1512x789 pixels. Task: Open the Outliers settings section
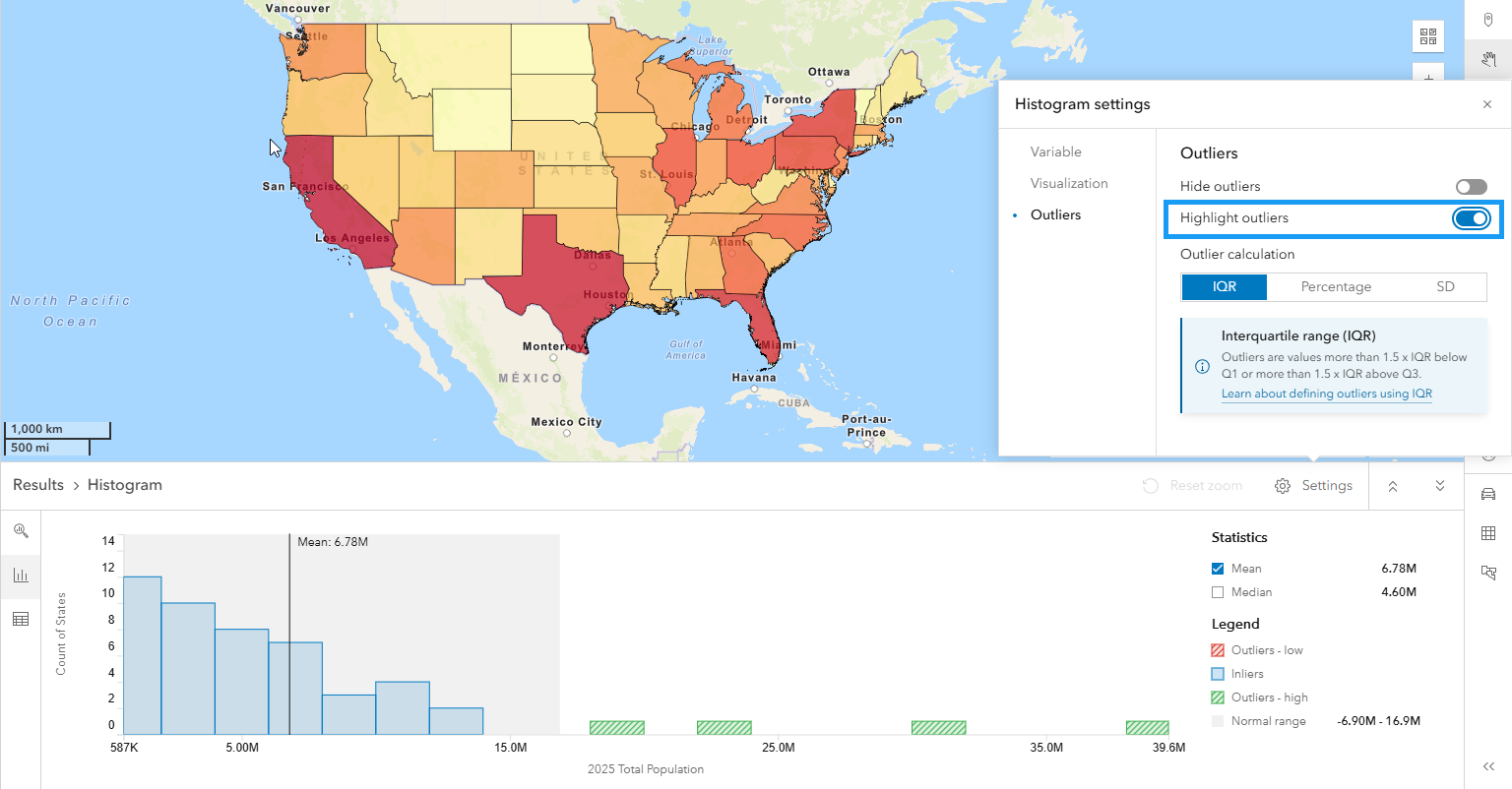click(1055, 214)
